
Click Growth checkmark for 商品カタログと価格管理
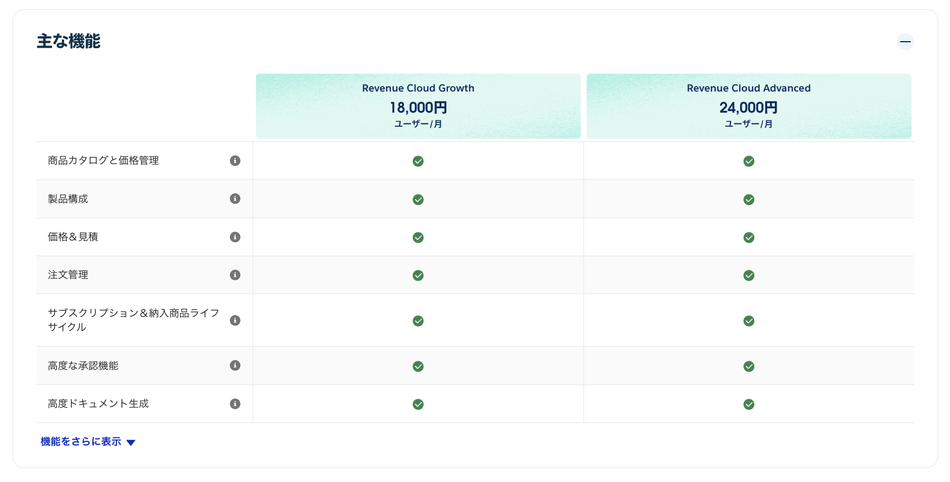click(418, 161)
